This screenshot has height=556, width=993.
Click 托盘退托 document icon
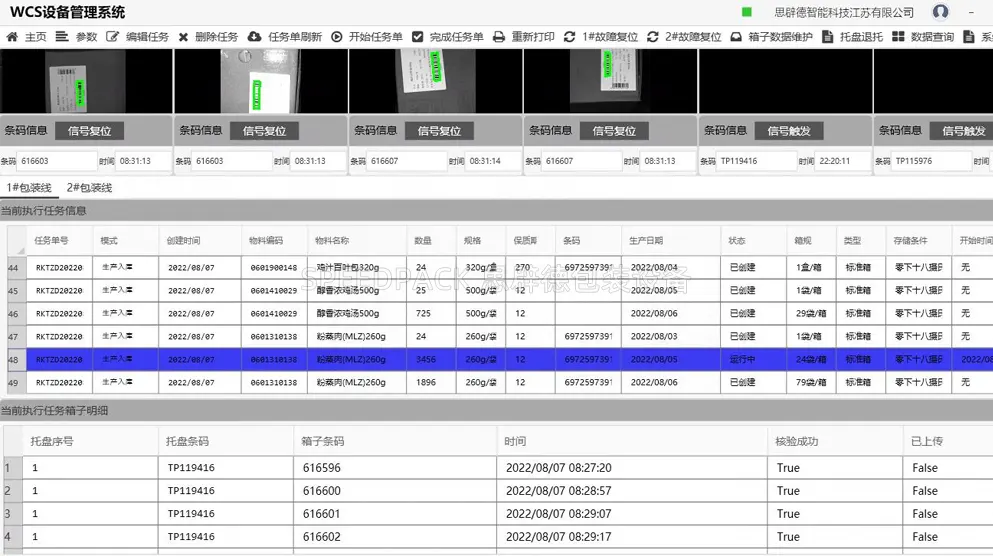(827, 37)
